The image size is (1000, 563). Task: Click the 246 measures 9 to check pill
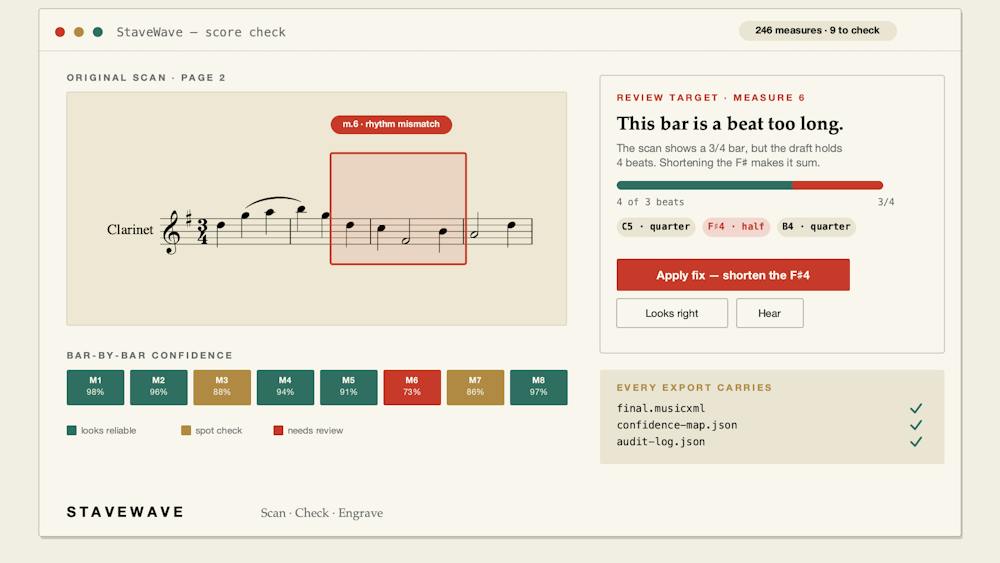click(817, 31)
